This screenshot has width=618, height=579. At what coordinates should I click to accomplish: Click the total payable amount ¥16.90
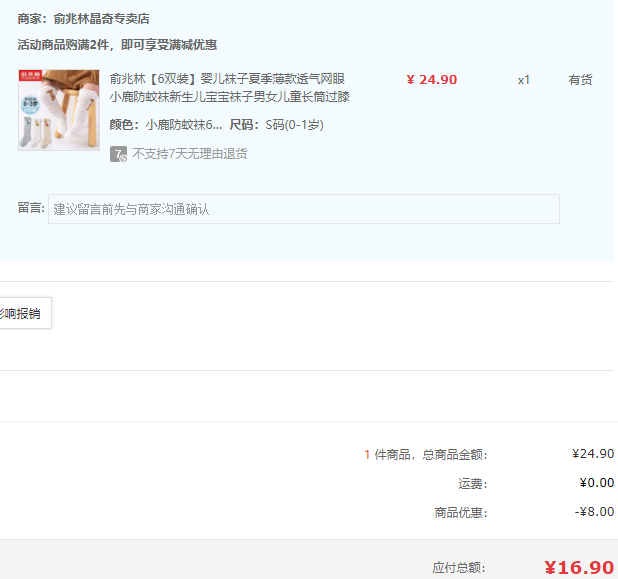click(579, 567)
